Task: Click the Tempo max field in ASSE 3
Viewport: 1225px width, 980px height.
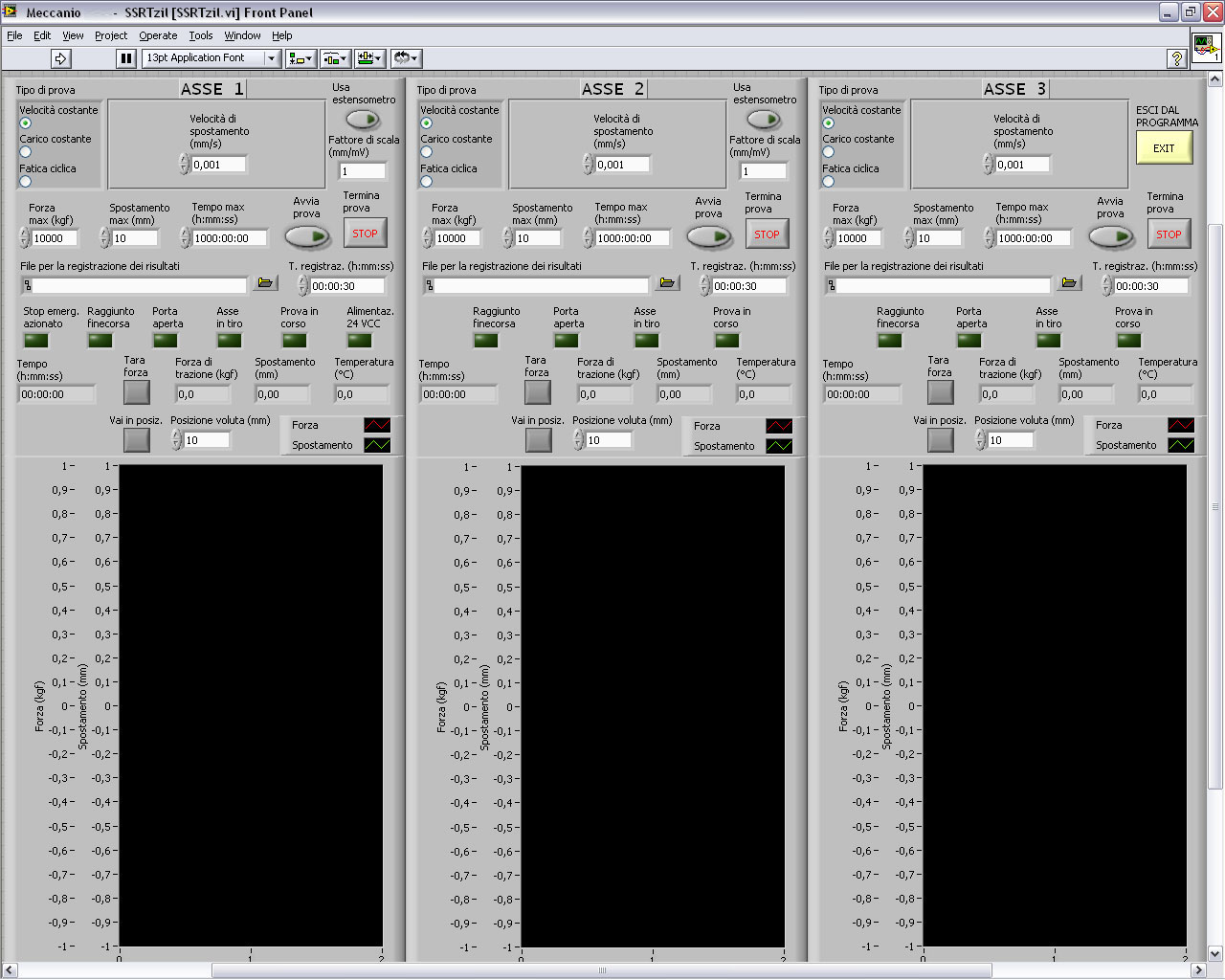Action: 1034,238
